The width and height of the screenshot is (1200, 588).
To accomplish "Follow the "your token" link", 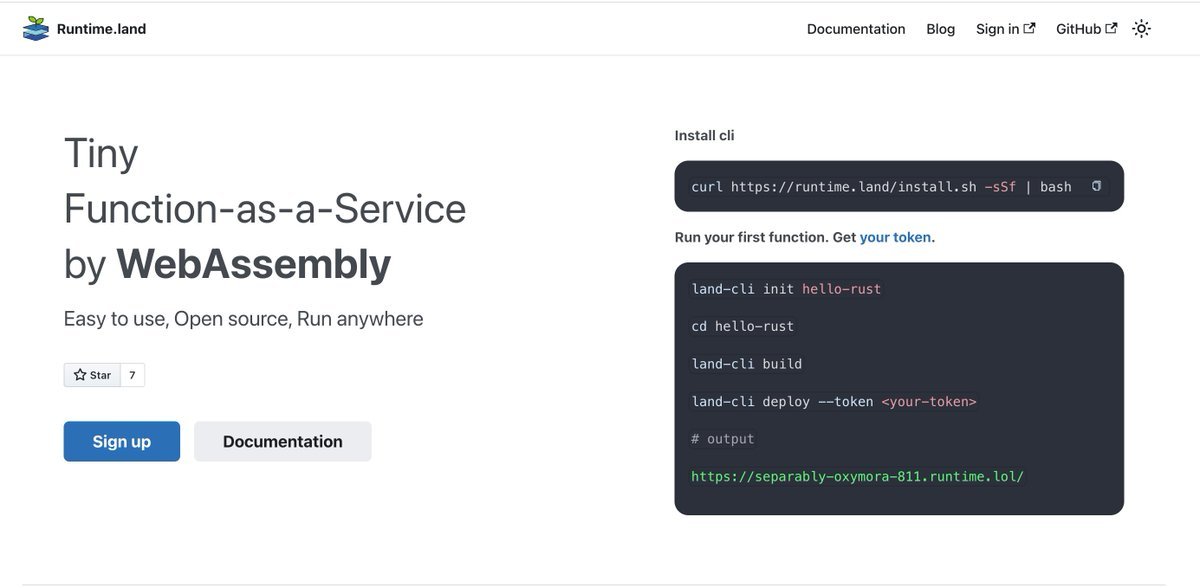I will pos(895,237).
